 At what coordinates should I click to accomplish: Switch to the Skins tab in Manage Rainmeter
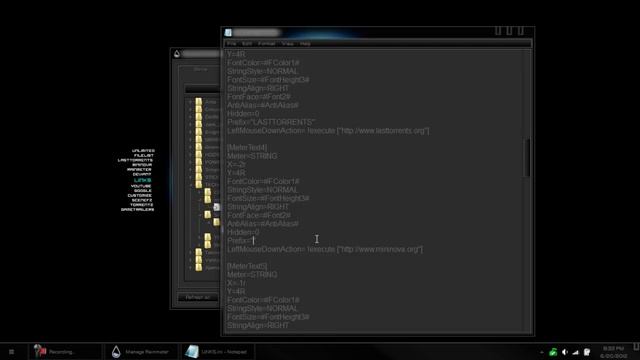pyautogui.click(x=200, y=69)
